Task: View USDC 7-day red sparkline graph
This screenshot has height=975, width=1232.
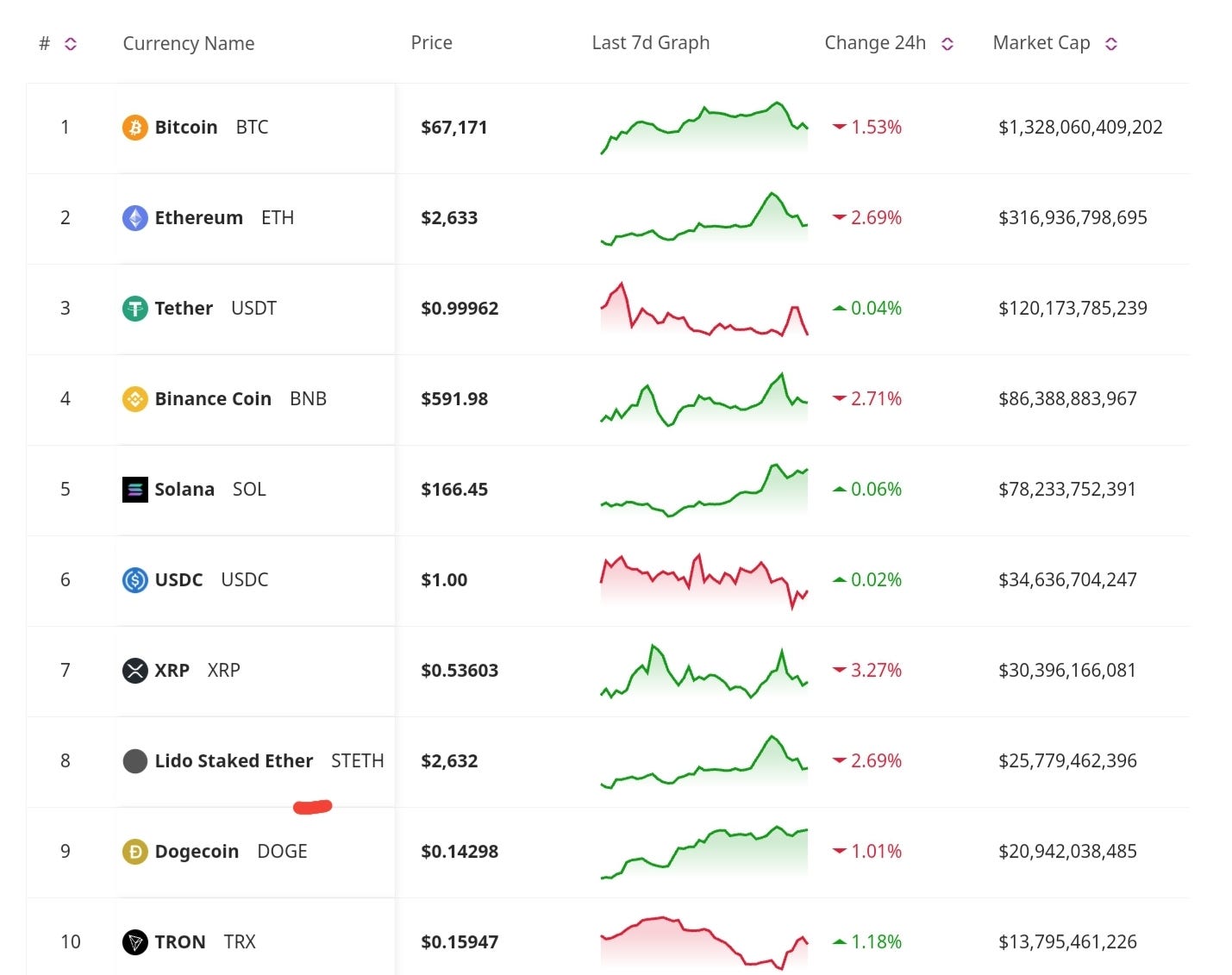Action: tap(704, 582)
